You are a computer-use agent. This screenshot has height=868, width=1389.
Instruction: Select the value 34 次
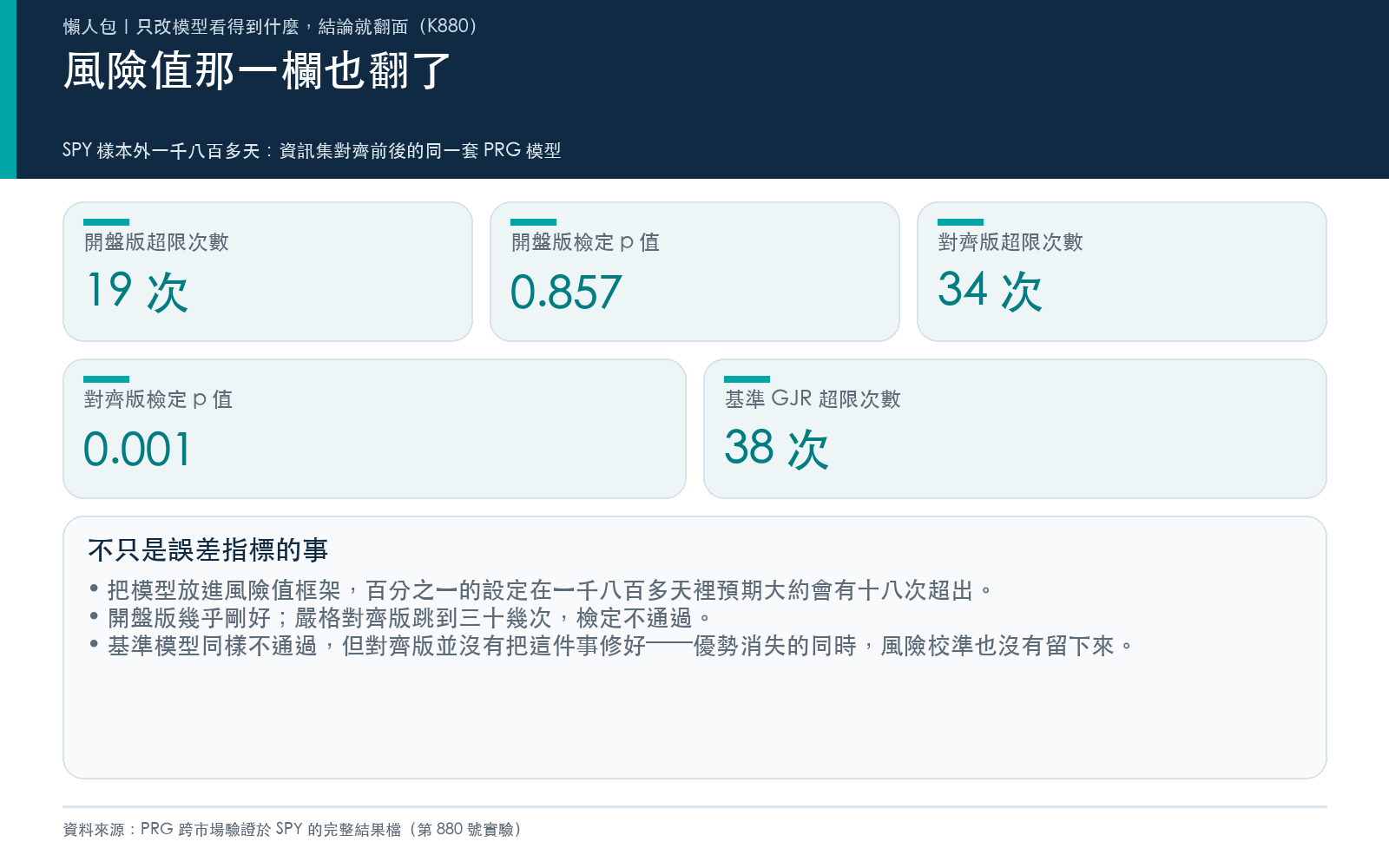click(x=991, y=292)
